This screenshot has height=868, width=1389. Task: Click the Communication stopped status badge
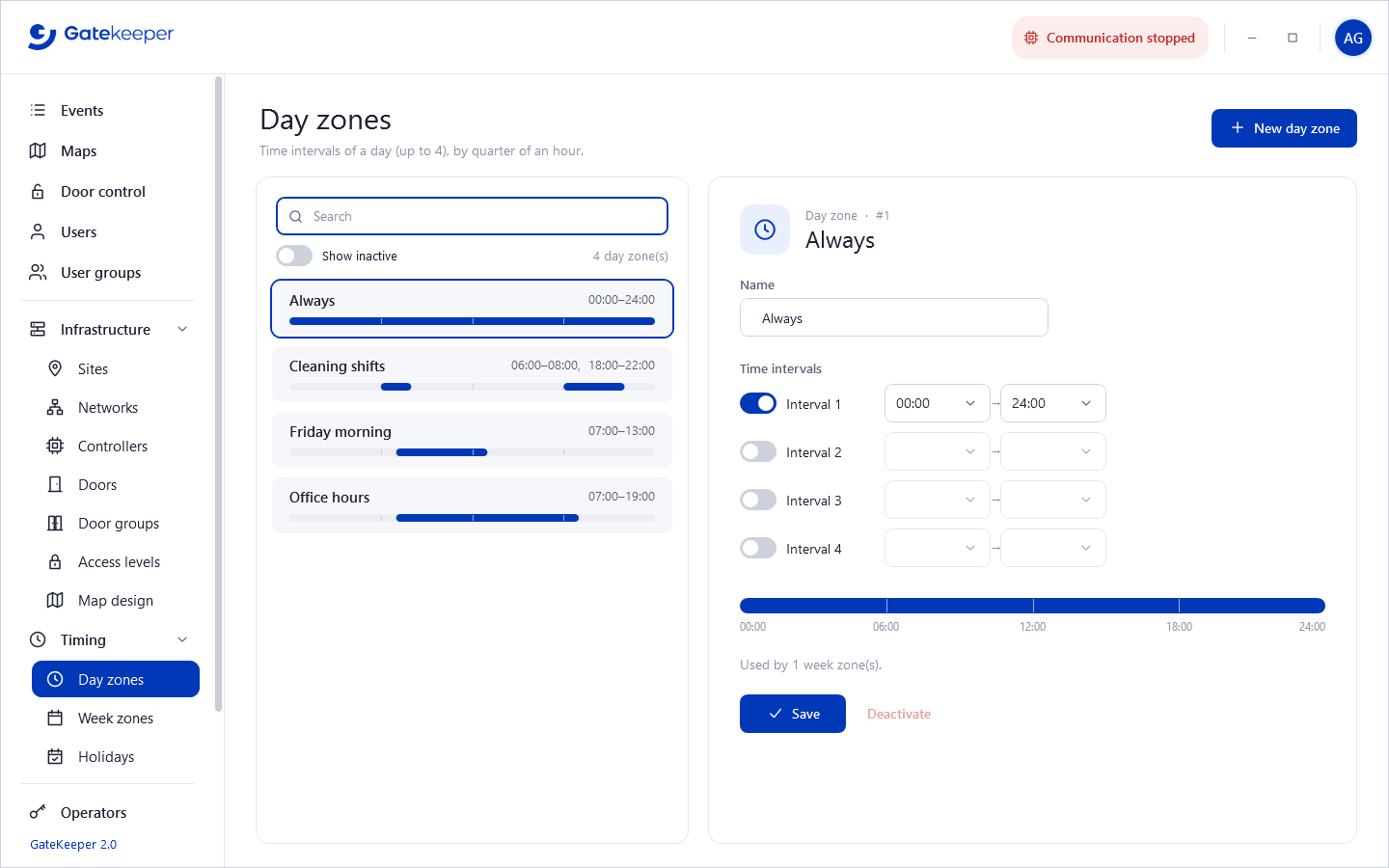(x=1110, y=38)
